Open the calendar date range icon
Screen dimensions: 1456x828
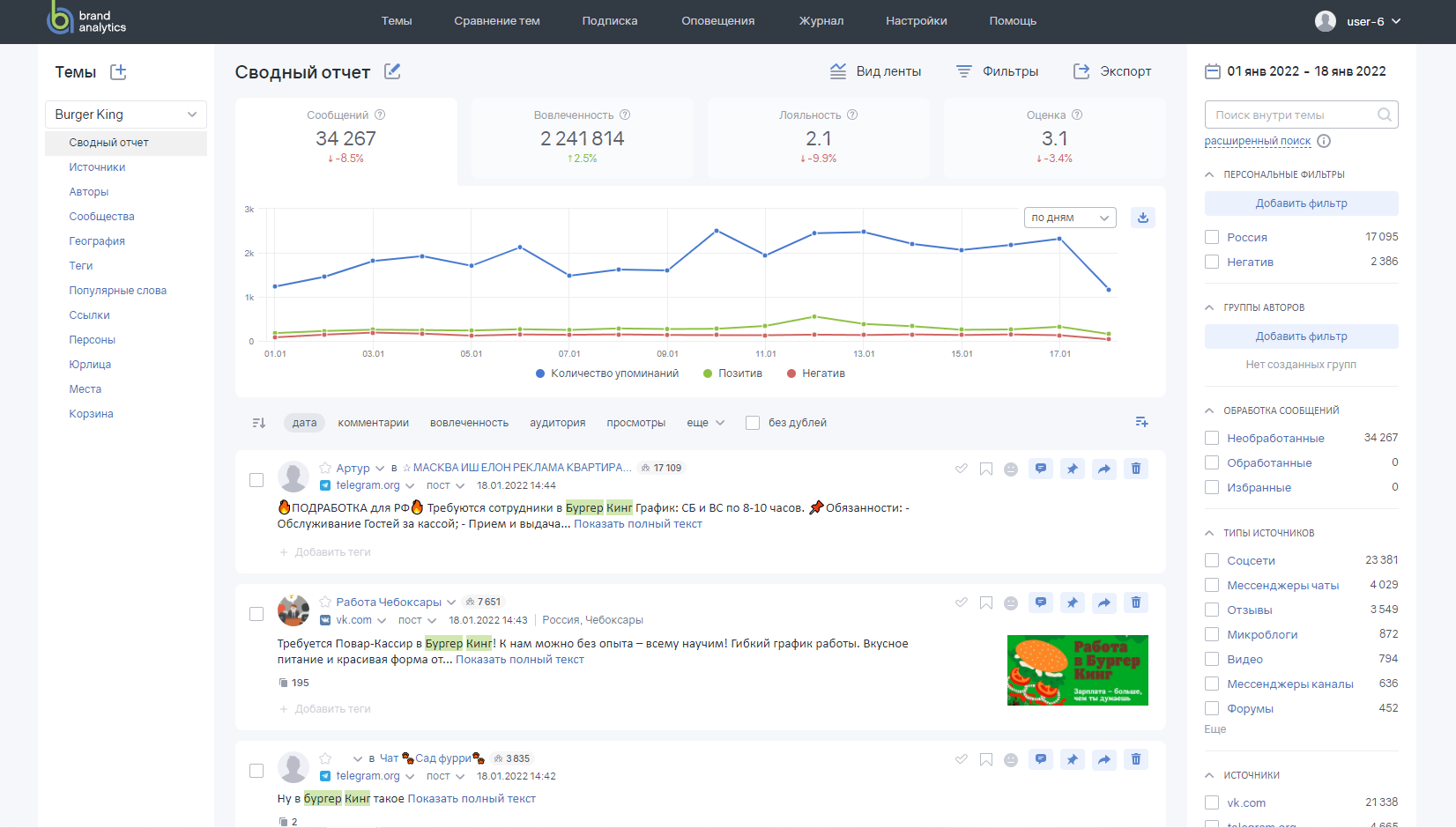1213,71
